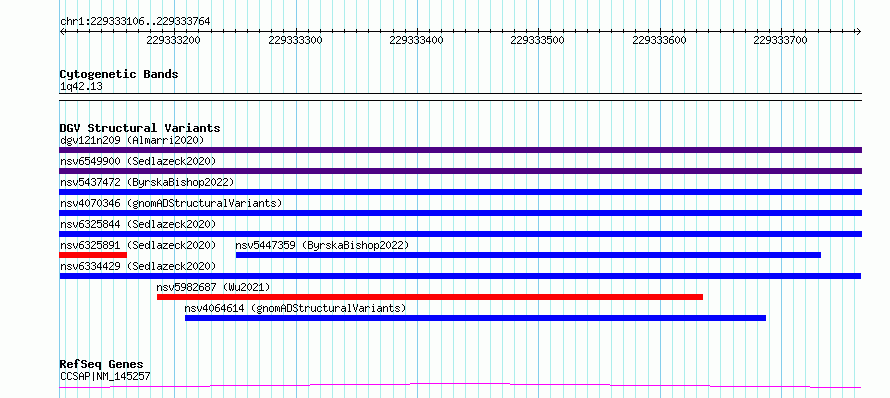Open nsv5982687 (Wu2021) variant label
This screenshot has height=398, width=890.
[213, 287]
